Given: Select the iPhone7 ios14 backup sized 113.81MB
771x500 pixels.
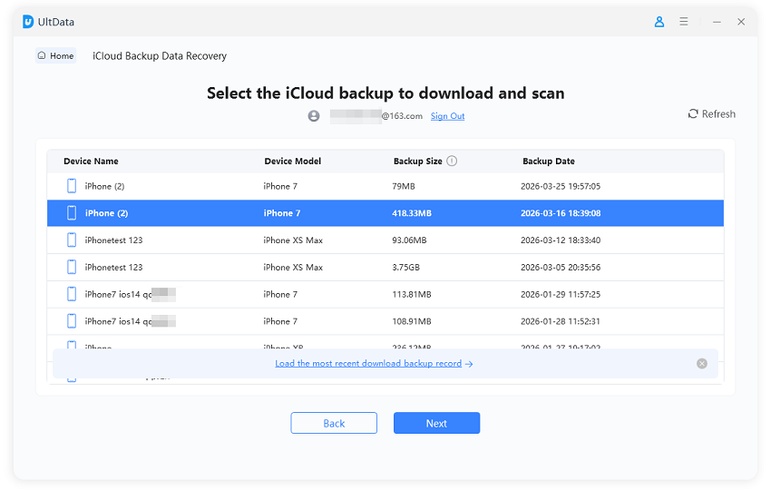Looking at the screenshot, I should [385, 294].
